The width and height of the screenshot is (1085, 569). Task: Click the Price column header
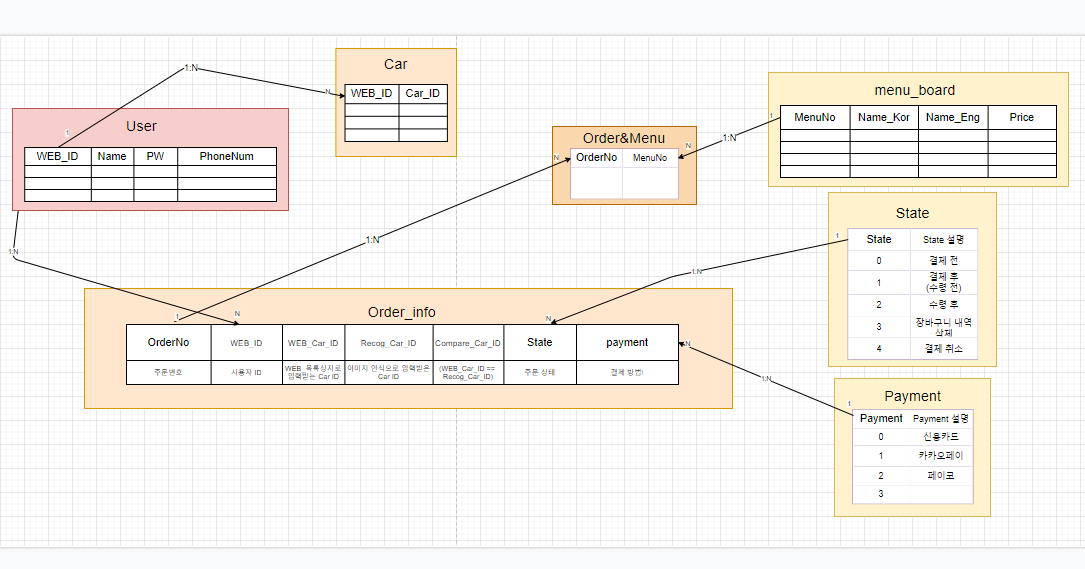(x=1022, y=118)
